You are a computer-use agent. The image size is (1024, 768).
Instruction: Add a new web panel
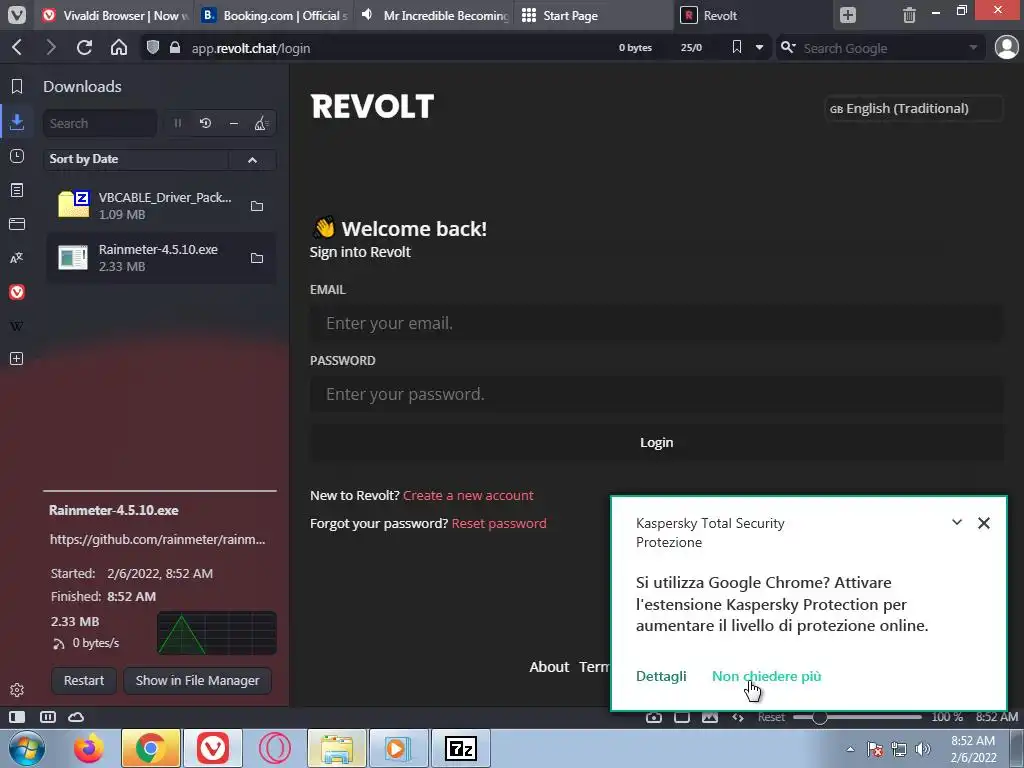click(17, 359)
